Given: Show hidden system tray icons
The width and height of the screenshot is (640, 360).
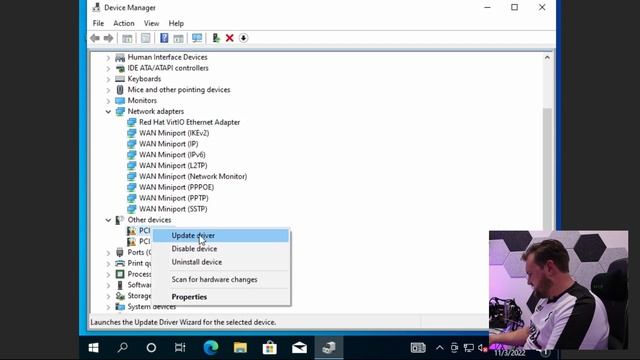Looking at the screenshot, I should click(x=440, y=348).
